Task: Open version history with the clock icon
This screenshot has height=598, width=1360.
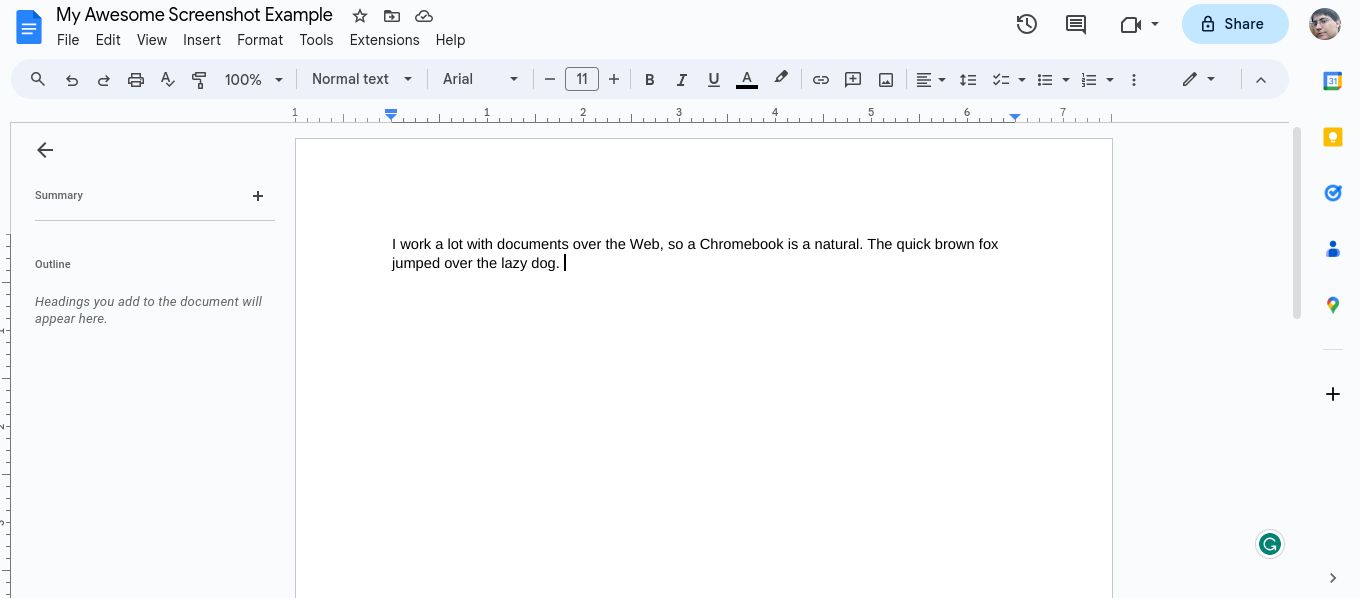Action: [1026, 24]
